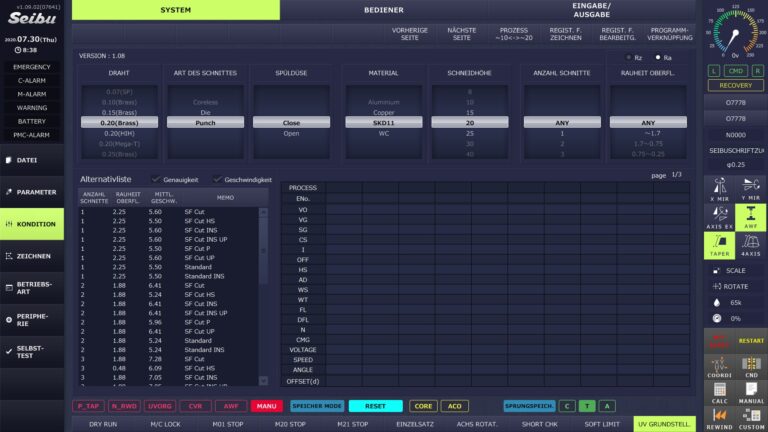Choose 0.20(HIH) in the DRAHT selector
This screenshot has width=768, height=432.
tap(119, 133)
